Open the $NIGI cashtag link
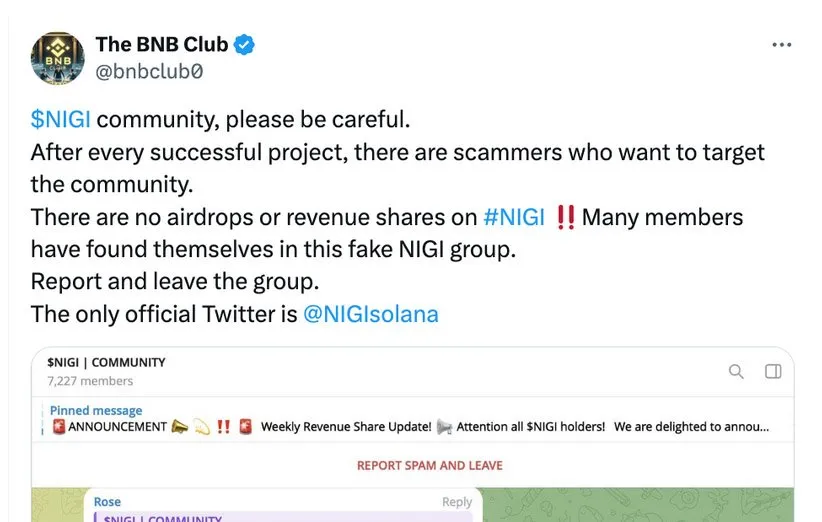 [60, 120]
